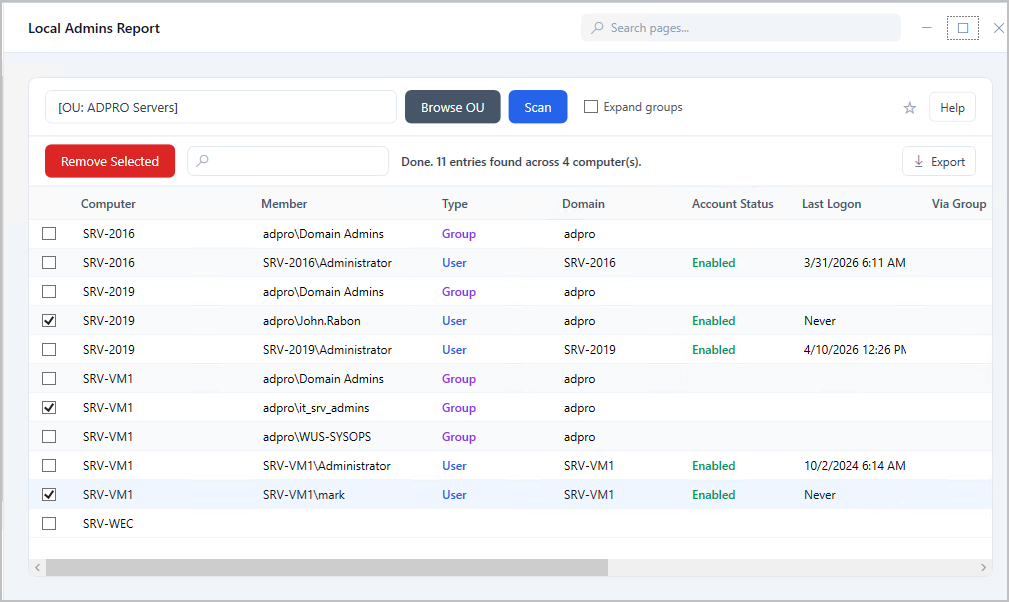Sort by the Type column header

click(454, 204)
